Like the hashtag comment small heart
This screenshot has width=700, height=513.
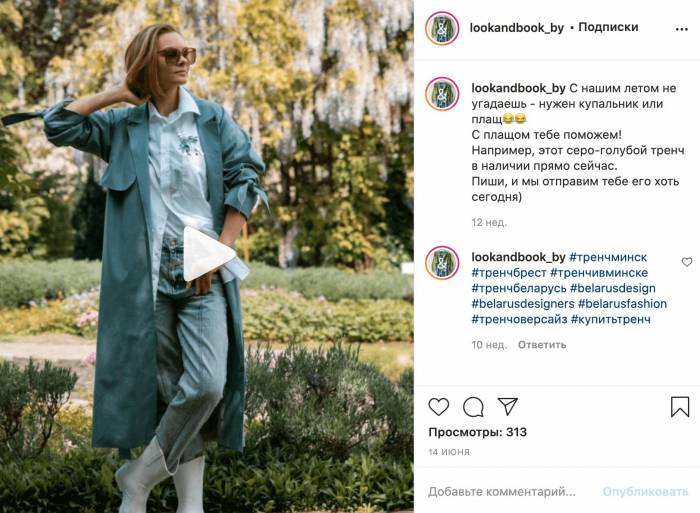687,262
